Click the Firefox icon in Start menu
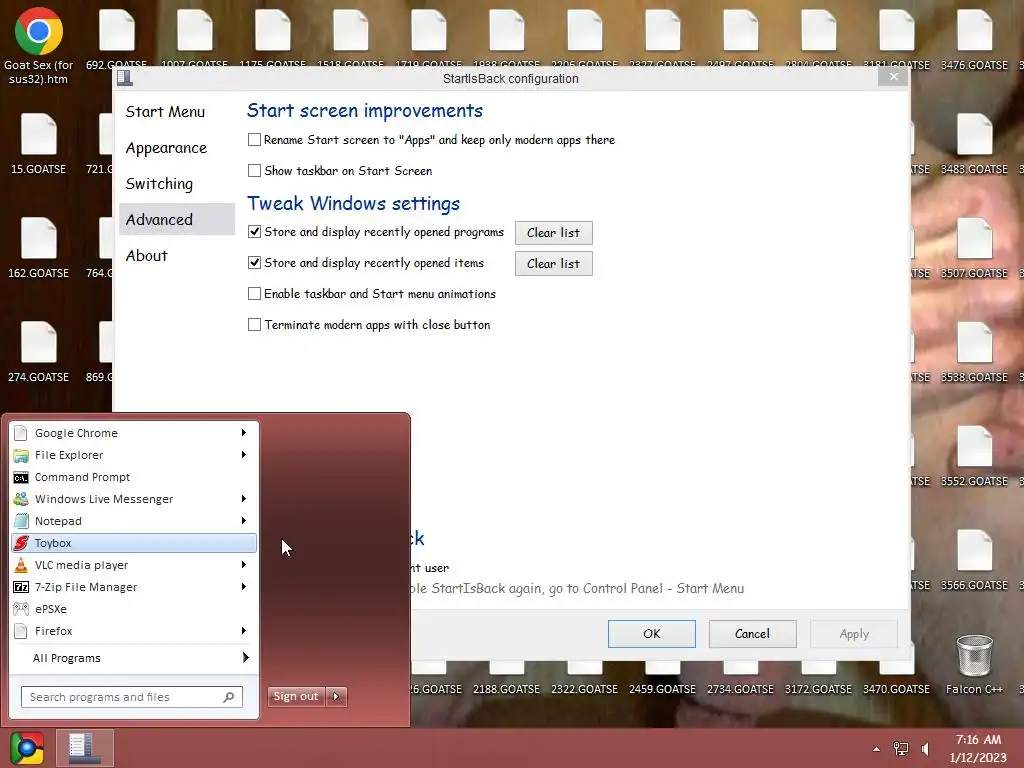1024x768 pixels. click(x=21, y=631)
